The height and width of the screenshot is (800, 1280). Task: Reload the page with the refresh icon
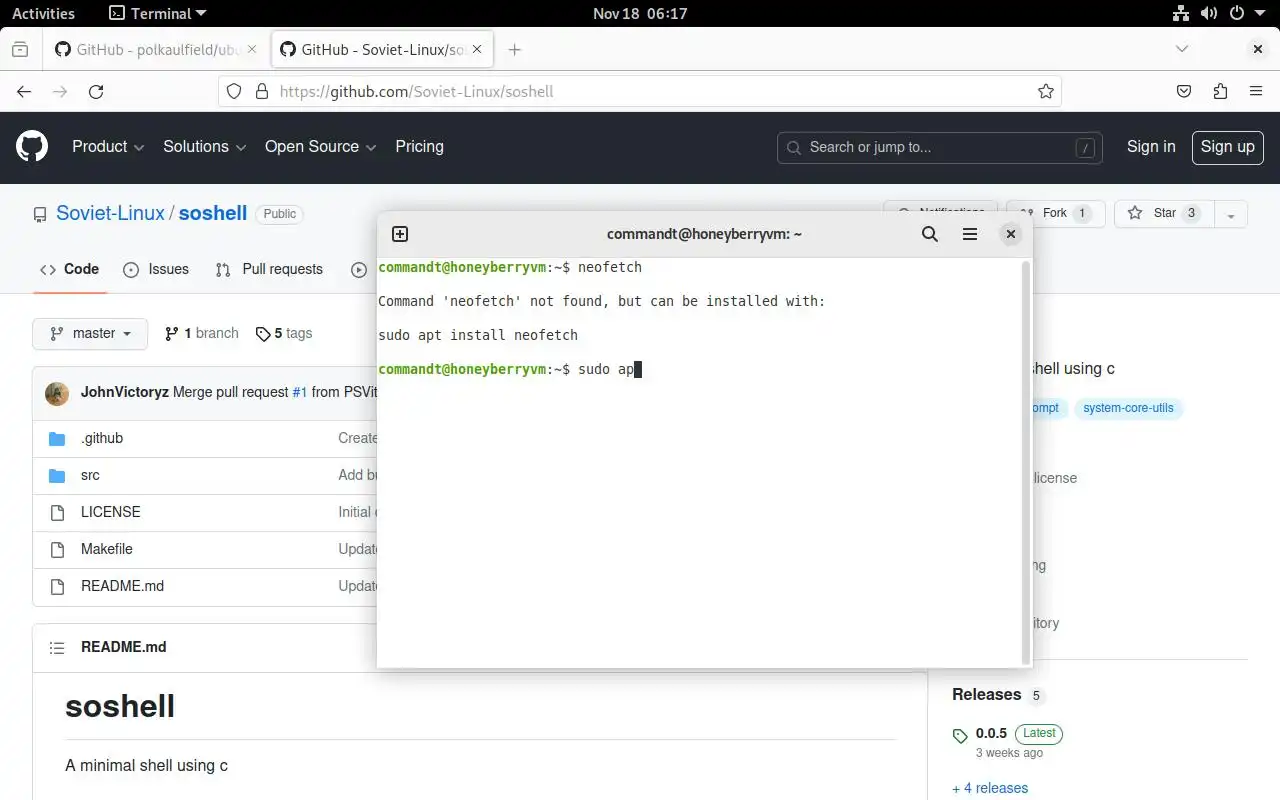[96, 91]
